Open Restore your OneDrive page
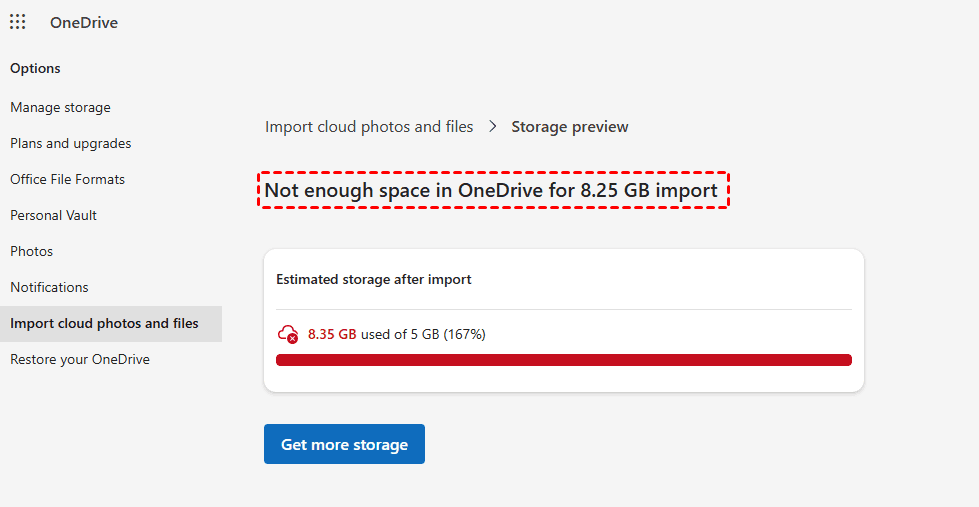This screenshot has width=979, height=507. [x=80, y=359]
